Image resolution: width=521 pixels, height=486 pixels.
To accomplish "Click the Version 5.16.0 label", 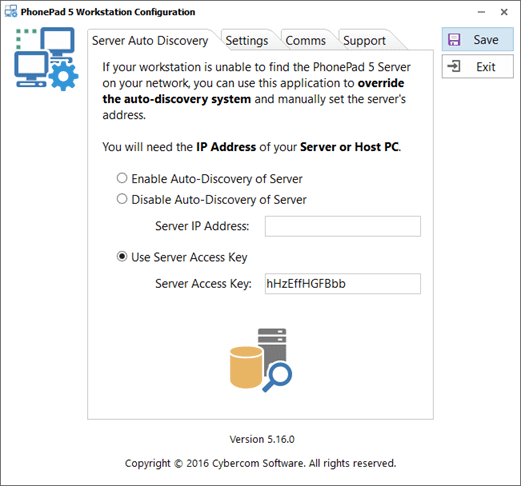I will (x=262, y=439).
